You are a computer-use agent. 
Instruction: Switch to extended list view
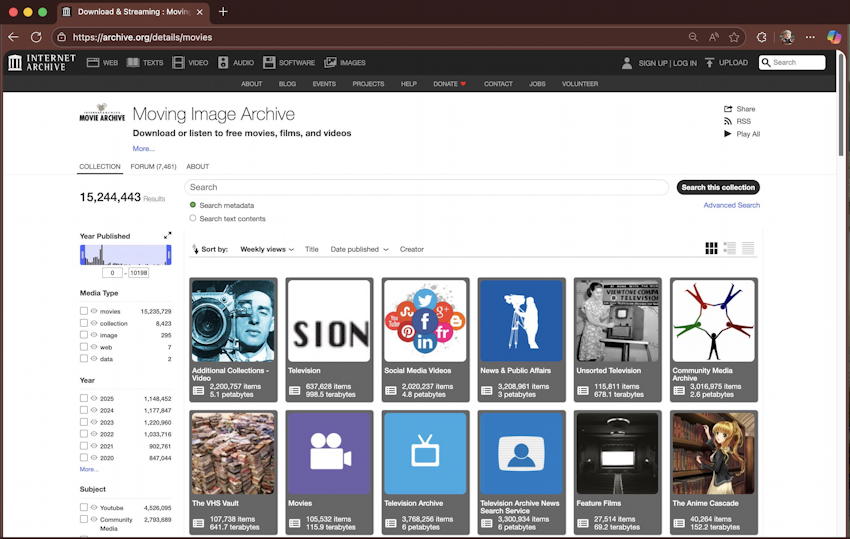pos(730,248)
